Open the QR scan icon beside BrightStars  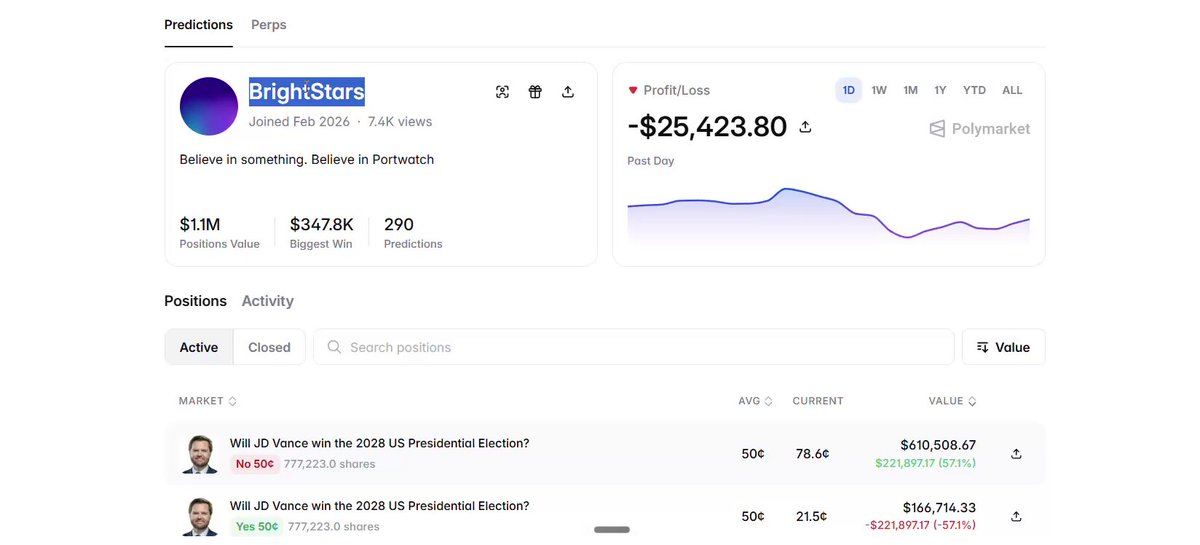pyautogui.click(x=502, y=92)
